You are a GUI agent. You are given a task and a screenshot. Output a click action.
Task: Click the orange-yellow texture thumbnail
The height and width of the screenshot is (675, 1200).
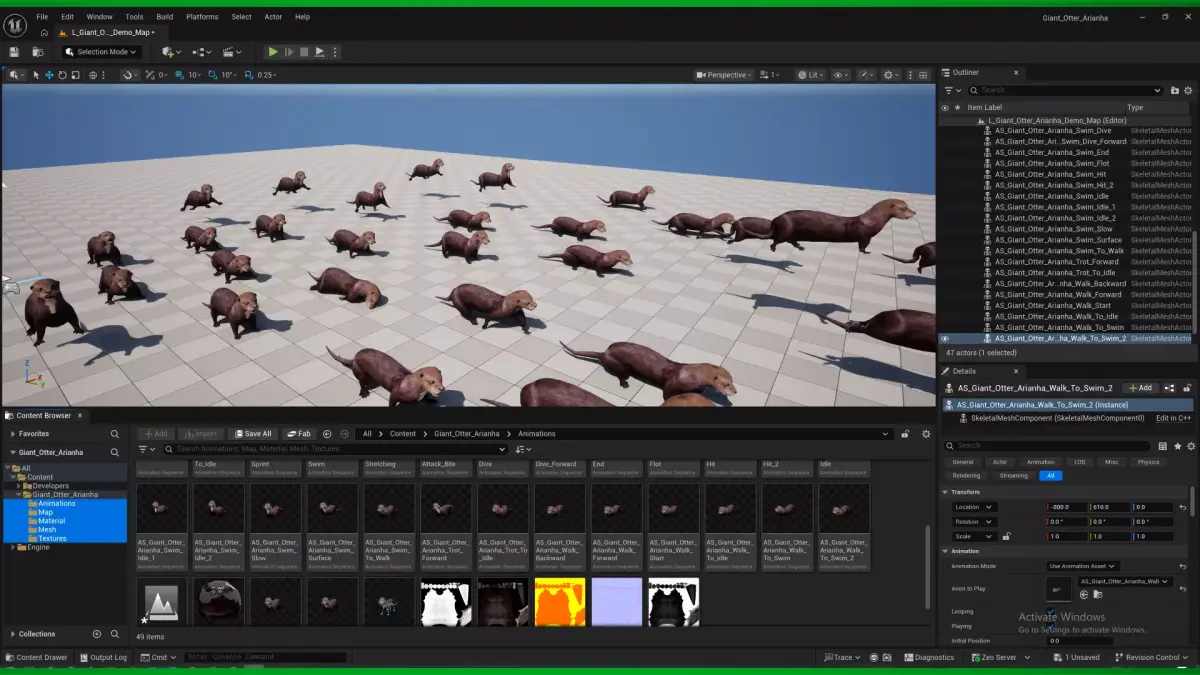[560, 602]
